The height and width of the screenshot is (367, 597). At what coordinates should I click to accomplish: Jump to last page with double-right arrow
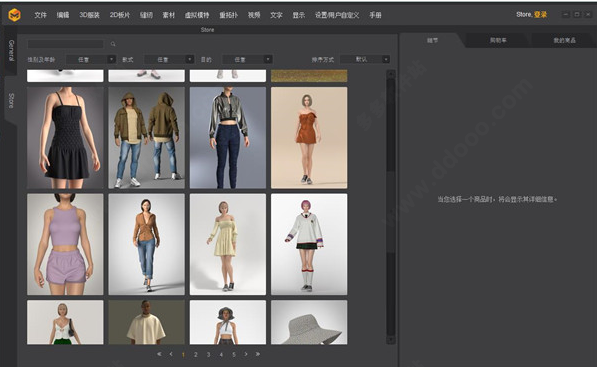click(258, 354)
